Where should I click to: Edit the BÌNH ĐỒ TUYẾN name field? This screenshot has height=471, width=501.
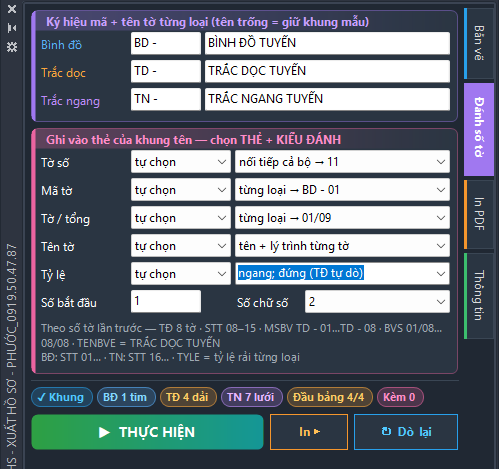(x=328, y=43)
